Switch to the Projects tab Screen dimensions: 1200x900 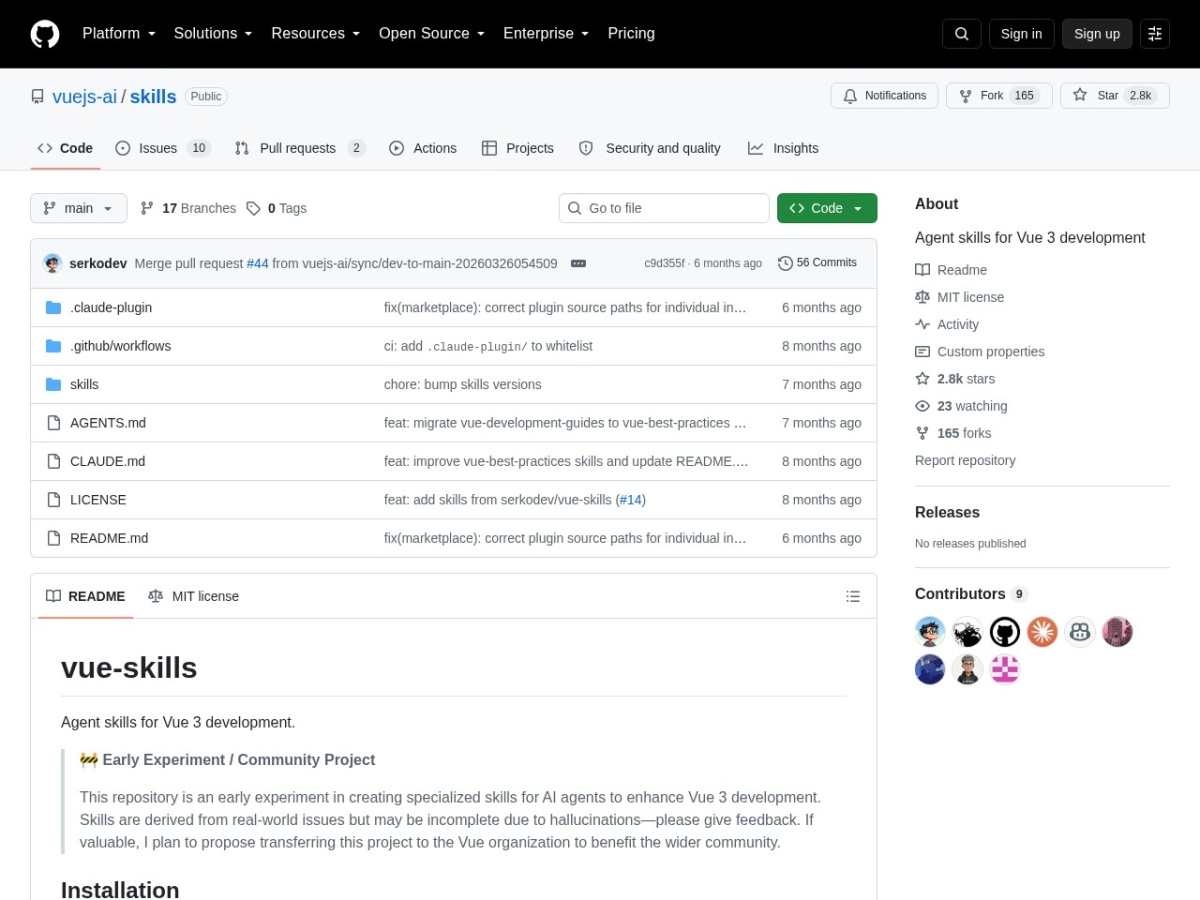pyautogui.click(x=517, y=148)
